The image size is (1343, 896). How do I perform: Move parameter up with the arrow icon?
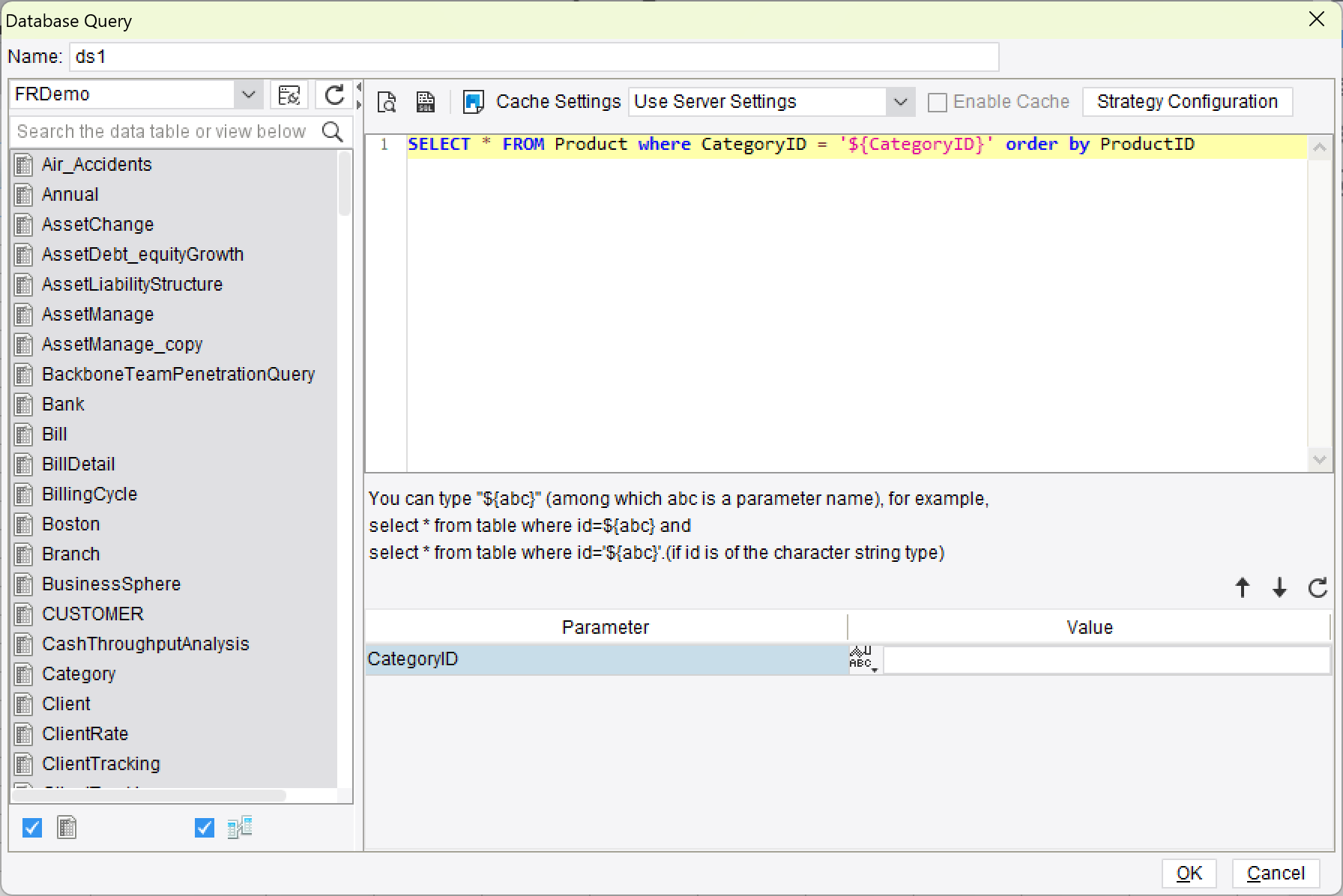pos(1242,587)
